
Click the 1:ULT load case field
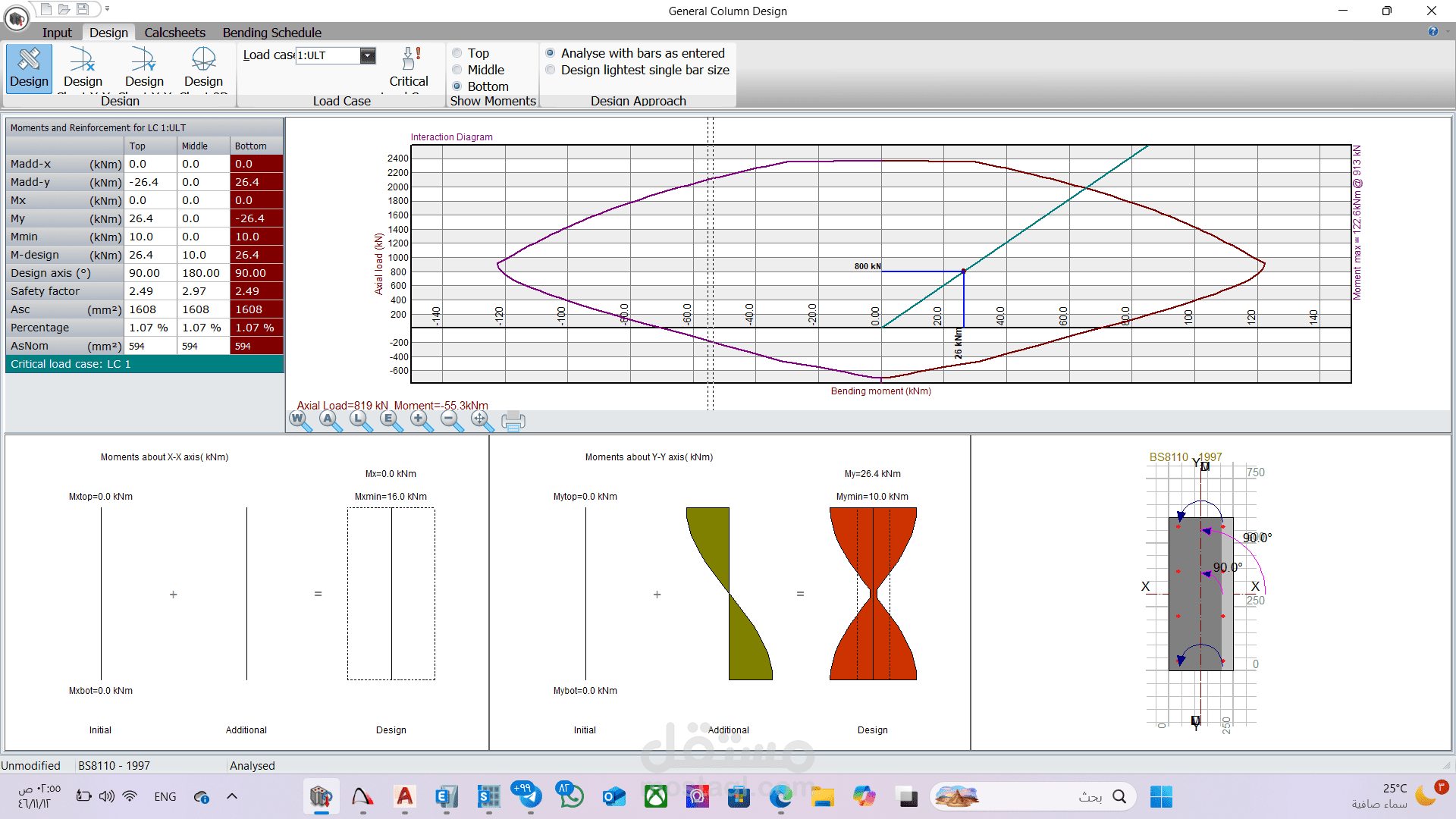[x=326, y=55]
